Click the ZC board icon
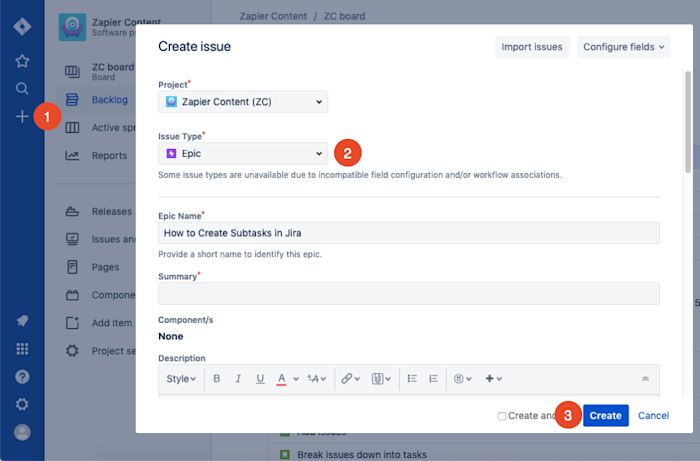700x461 pixels. 72,71
